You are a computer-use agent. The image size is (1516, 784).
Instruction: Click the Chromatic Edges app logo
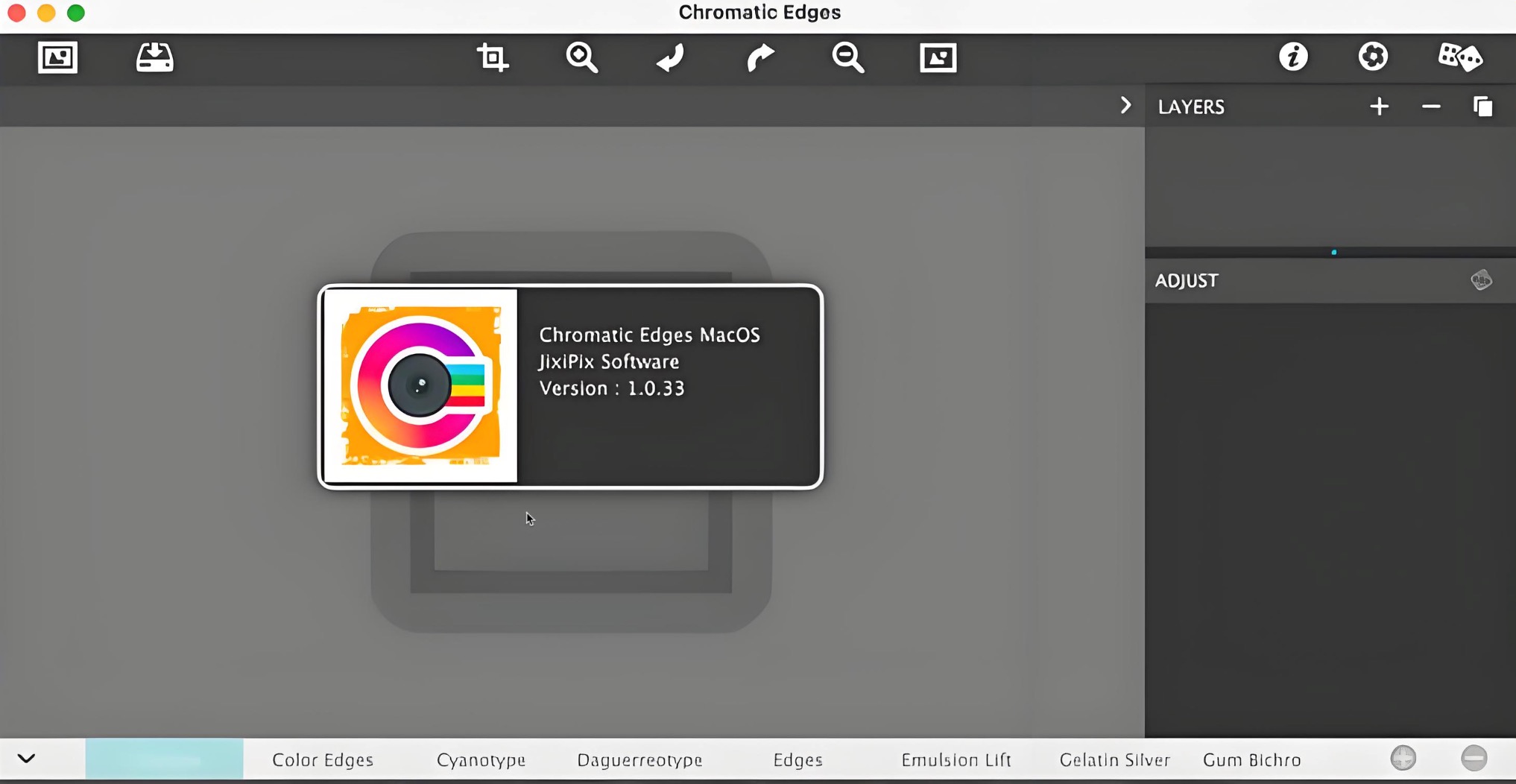point(421,385)
